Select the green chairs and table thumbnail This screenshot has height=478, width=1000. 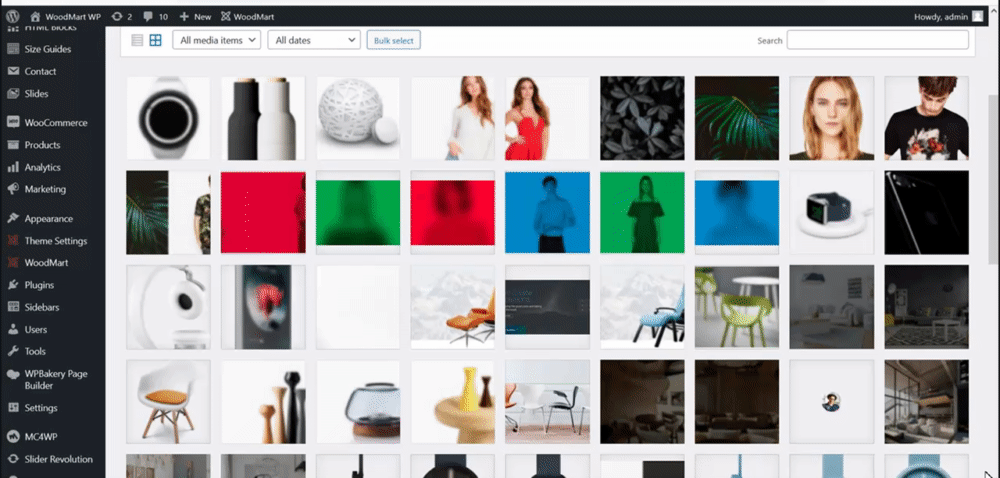coord(737,307)
